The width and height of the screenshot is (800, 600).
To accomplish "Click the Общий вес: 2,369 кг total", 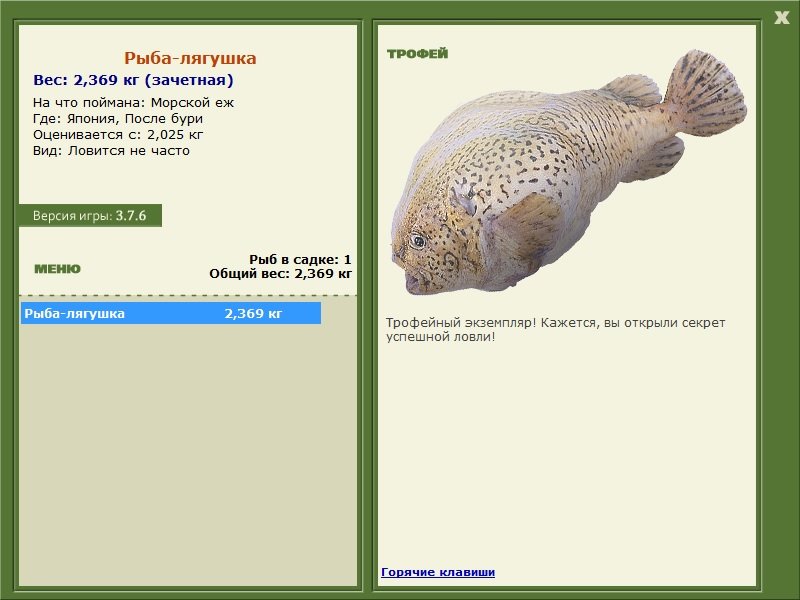I will pyautogui.click(x=280, y=273).
